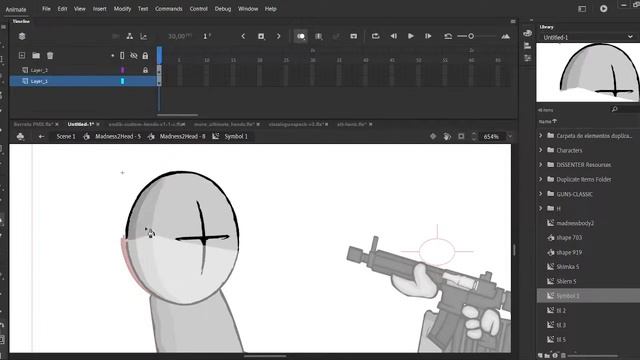Step back one frame
This screenshot has width=640, height=360.
(393, 36)
